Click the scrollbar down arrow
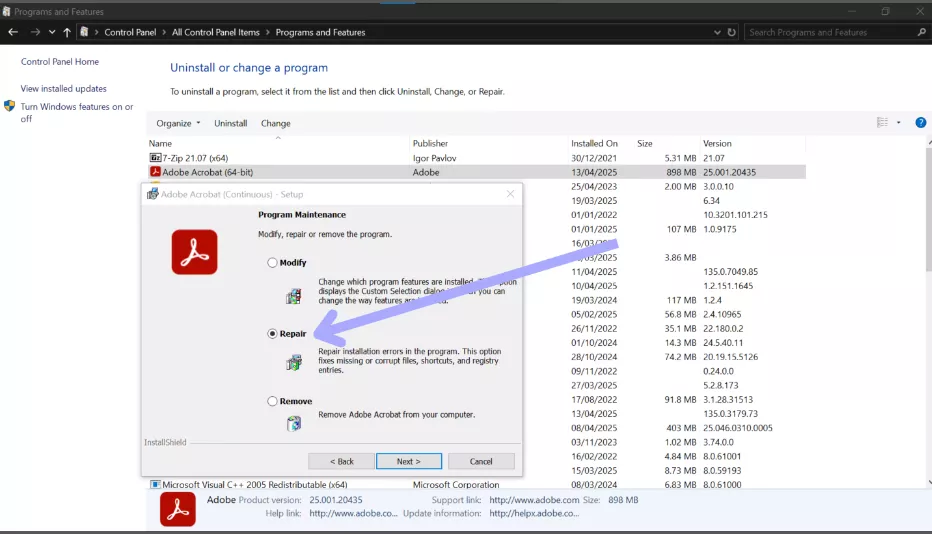 (x=929, y=482)
